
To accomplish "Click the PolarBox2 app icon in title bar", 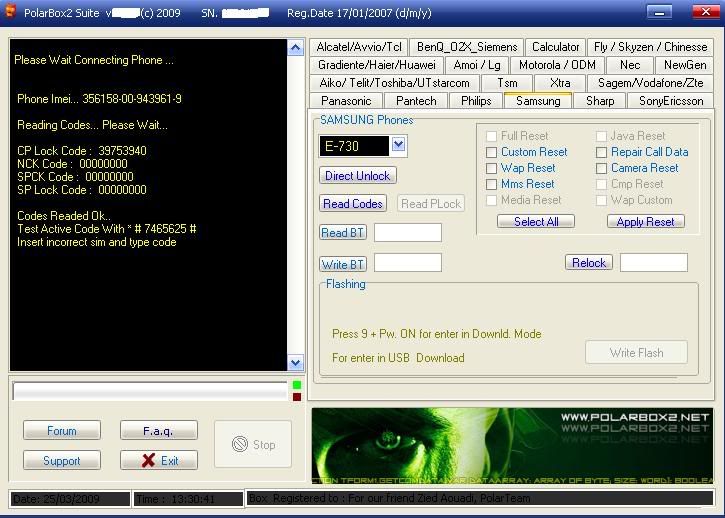I will 9,11.
